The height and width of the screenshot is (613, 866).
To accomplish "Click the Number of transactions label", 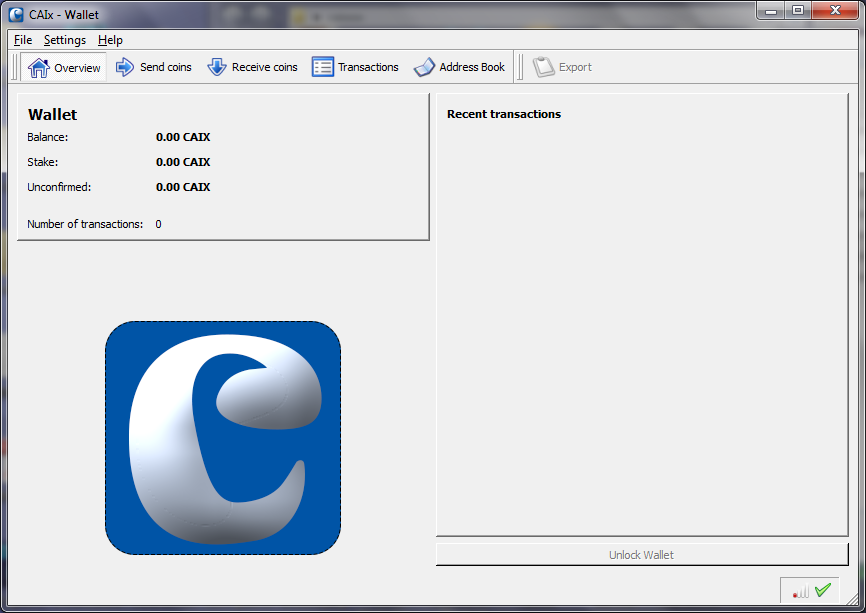I will click(x=85, y=224).
